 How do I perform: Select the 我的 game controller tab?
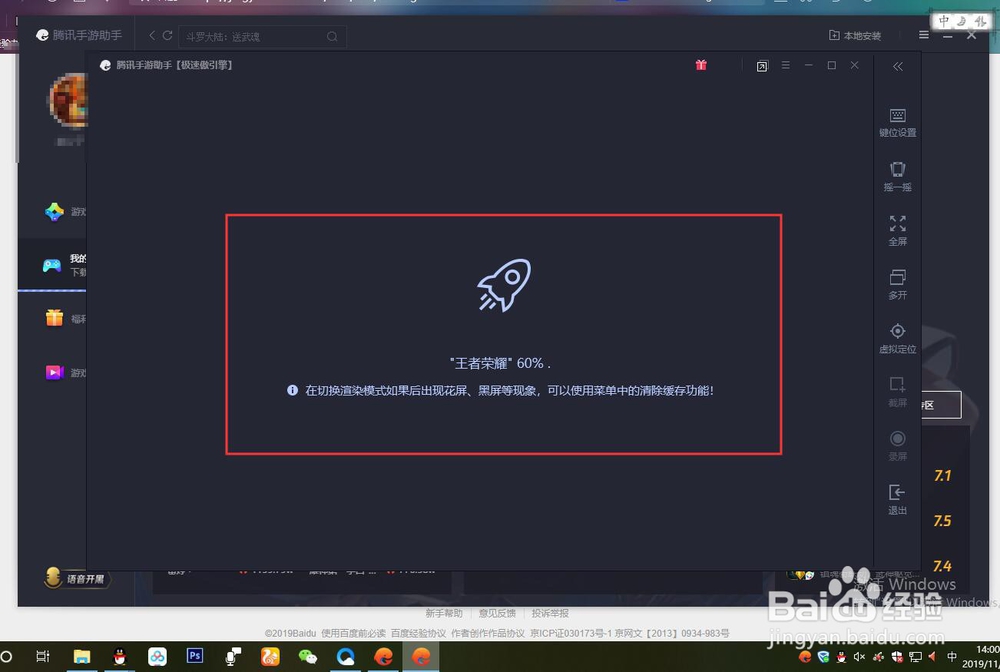[52, 265]
